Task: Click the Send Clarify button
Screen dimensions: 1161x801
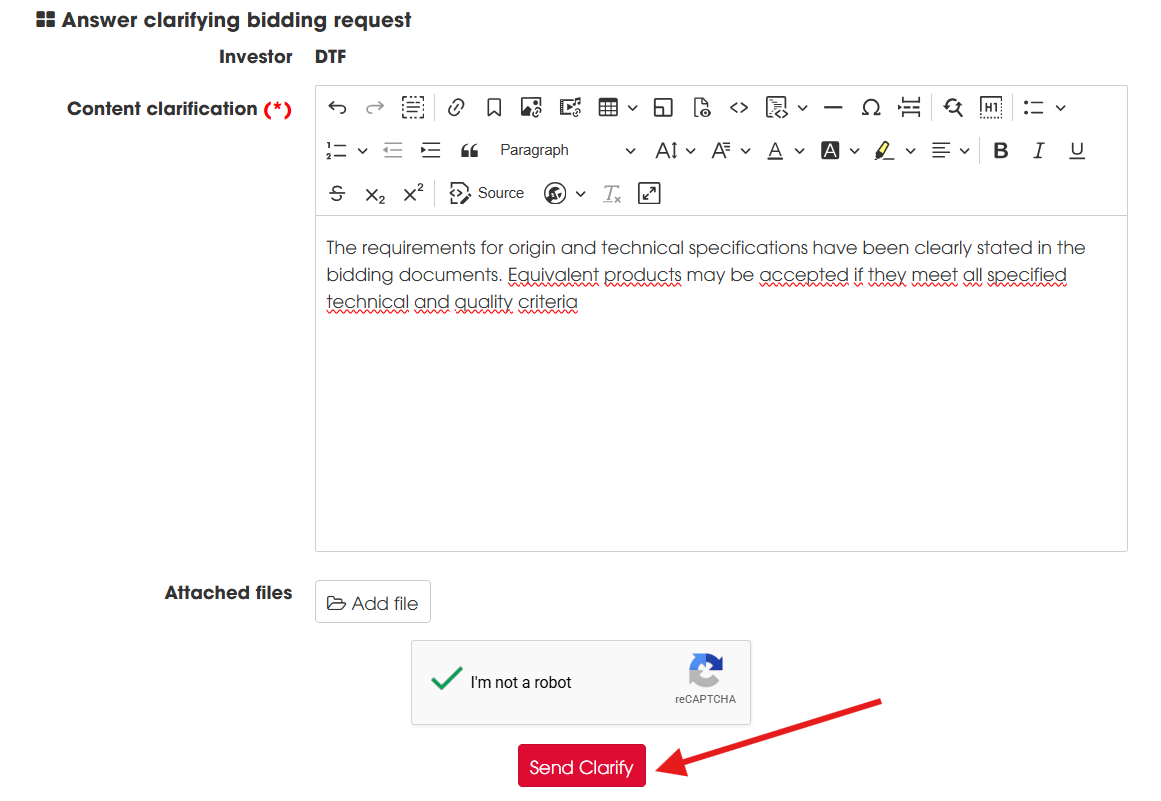Action: pyautogui.click(x=581, y=766)
